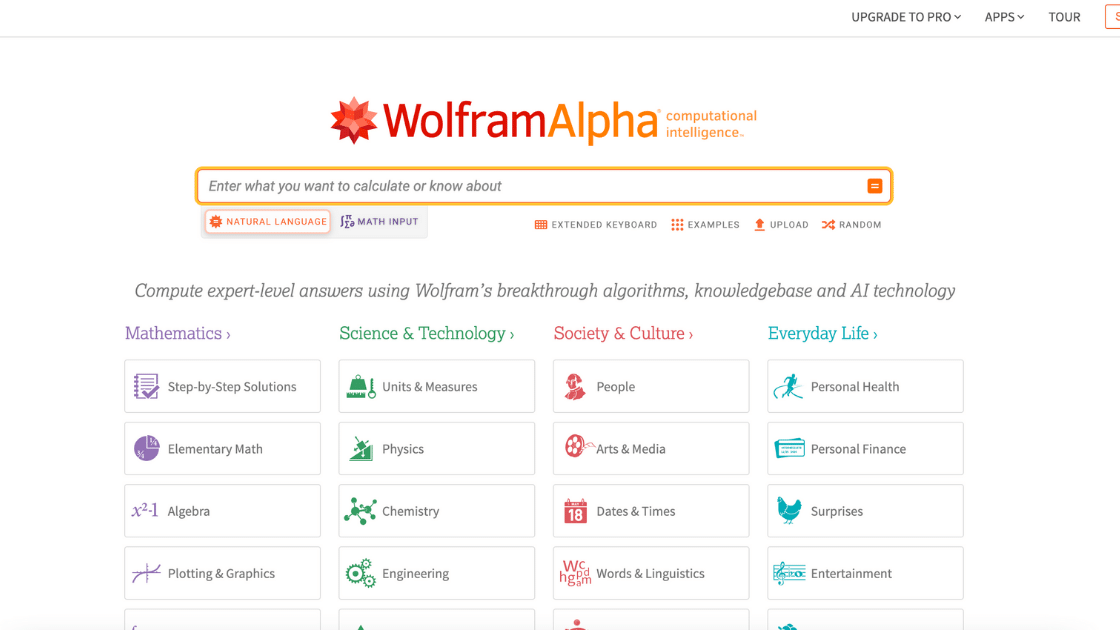Click the Algebra x²-1 icon
Viewport: 1120px width, 630px height.
point(145,510)
